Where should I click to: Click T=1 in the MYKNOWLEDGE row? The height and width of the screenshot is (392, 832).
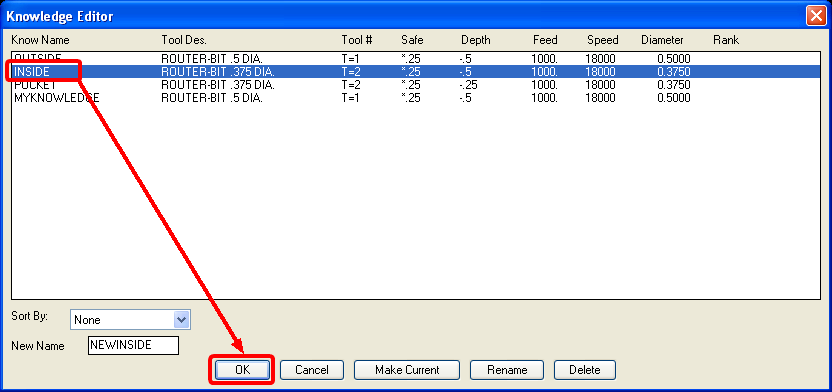click(350, 98)
